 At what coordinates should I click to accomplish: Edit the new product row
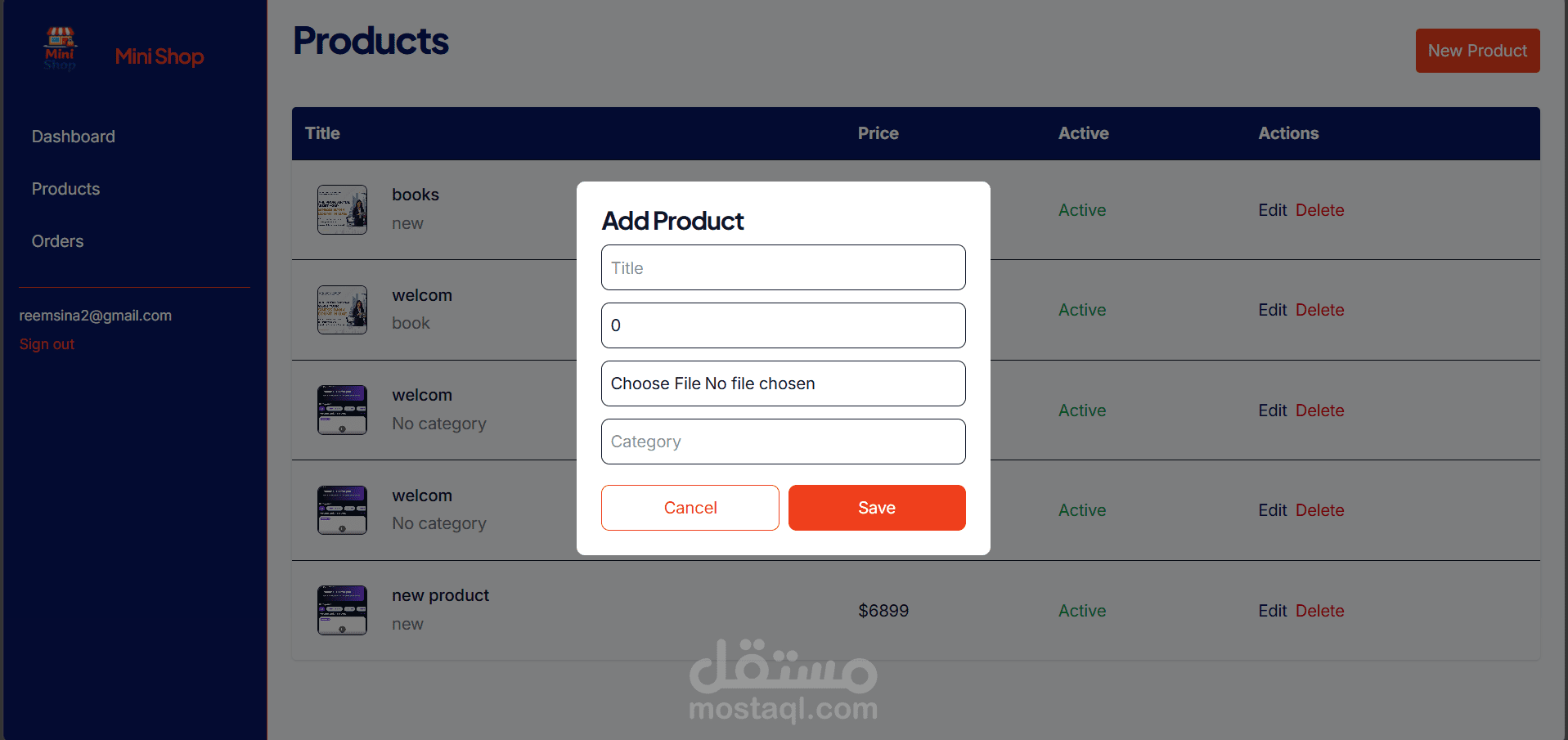click(x=1272, y=611)
